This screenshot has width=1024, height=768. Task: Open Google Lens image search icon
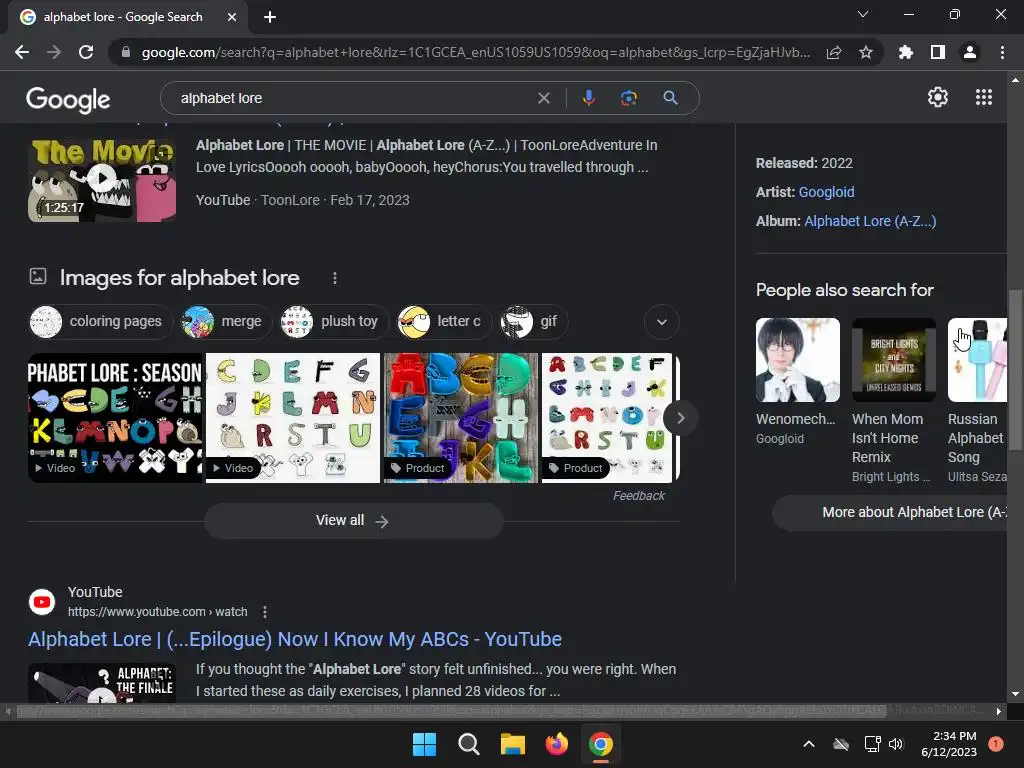tap(628, 98)
